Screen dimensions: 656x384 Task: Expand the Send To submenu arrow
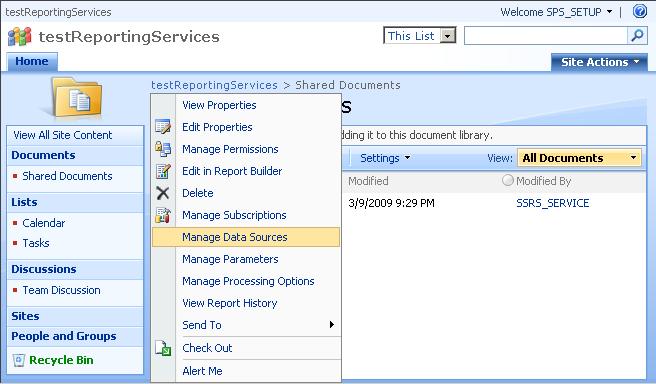click(x=332, y=325)
